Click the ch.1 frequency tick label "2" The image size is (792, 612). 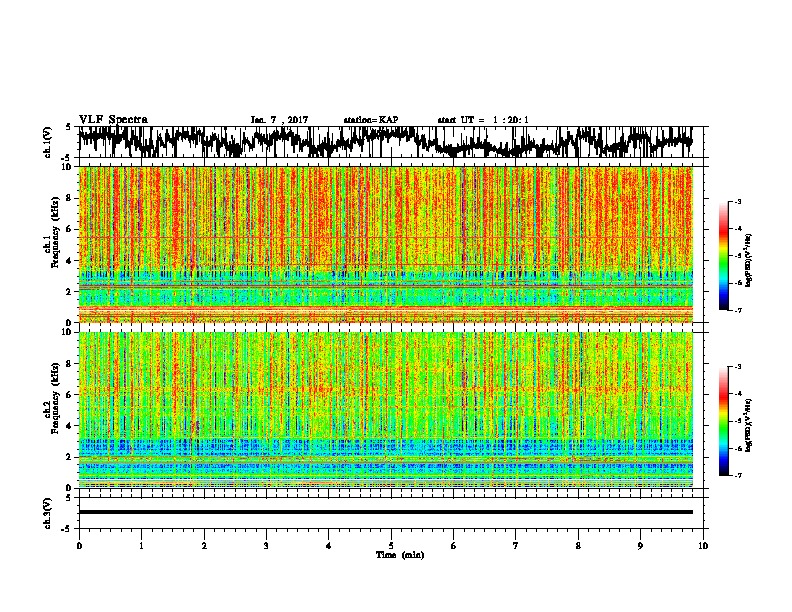70,291
